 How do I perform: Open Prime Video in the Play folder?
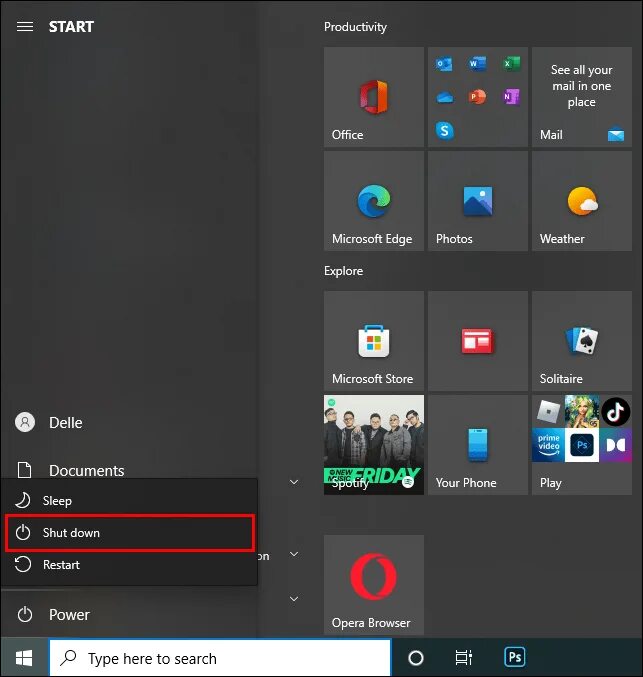[x=548, y=445]
